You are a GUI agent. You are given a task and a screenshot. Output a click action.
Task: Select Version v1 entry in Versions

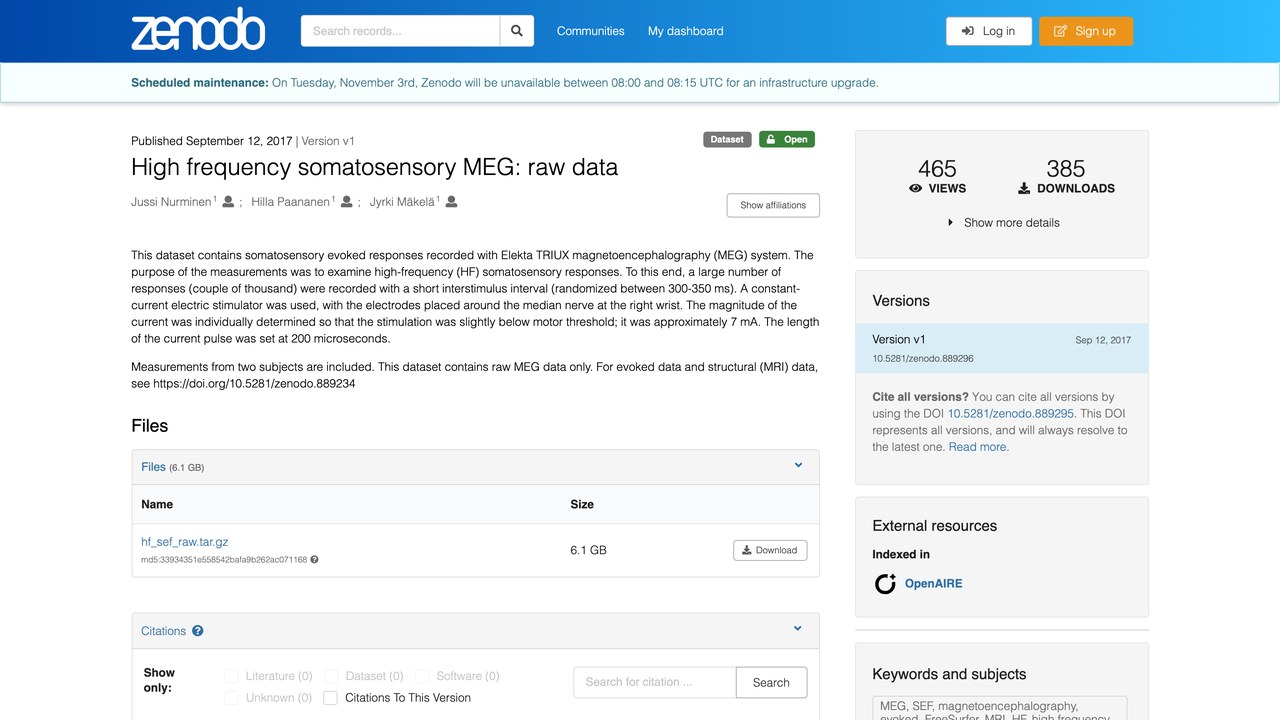point(1002,348)
